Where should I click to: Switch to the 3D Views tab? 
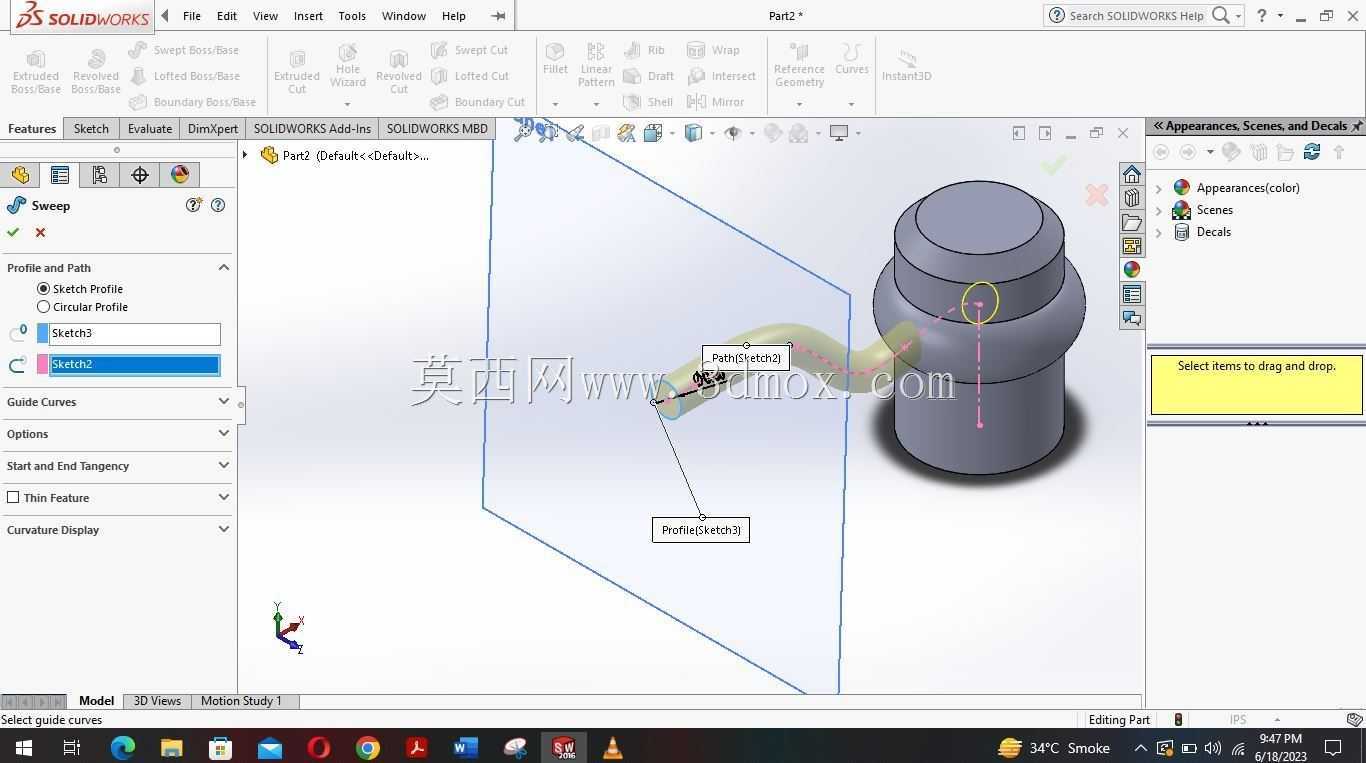pyautogui.click(x=157, y=701)
